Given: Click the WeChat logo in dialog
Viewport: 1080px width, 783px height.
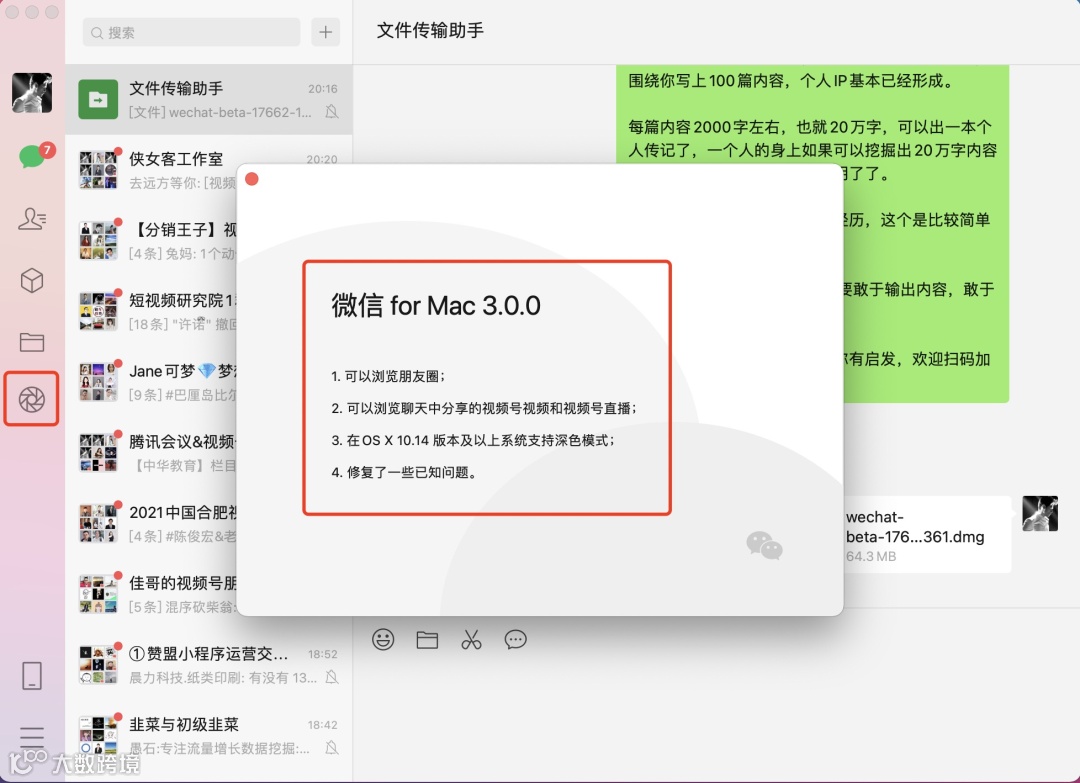Looking at the screenshot, I should [x=765, y=545].
